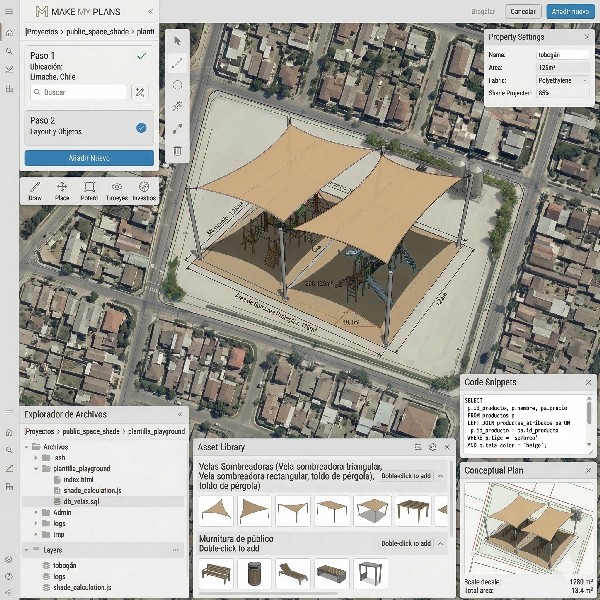
Task: Select the park bench thumbnail
Action: click(x=216, y=573)
